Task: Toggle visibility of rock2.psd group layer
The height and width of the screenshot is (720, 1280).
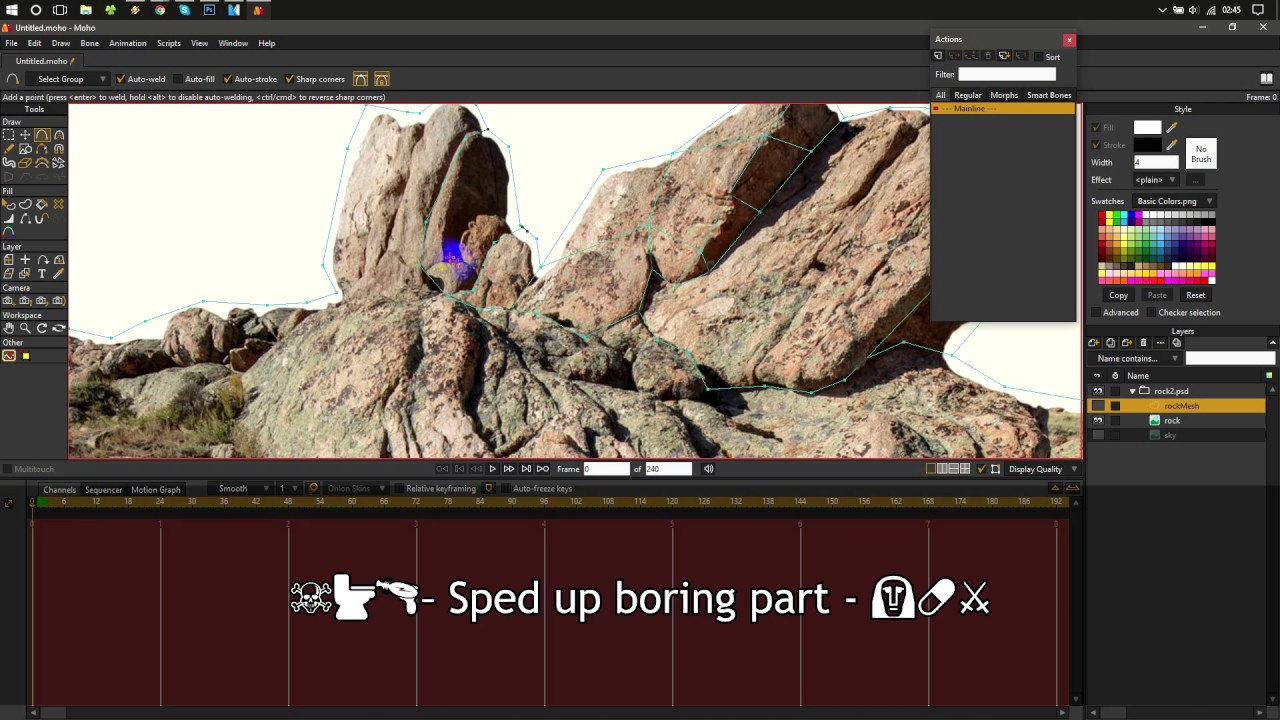Action: tap(1098, 391)
